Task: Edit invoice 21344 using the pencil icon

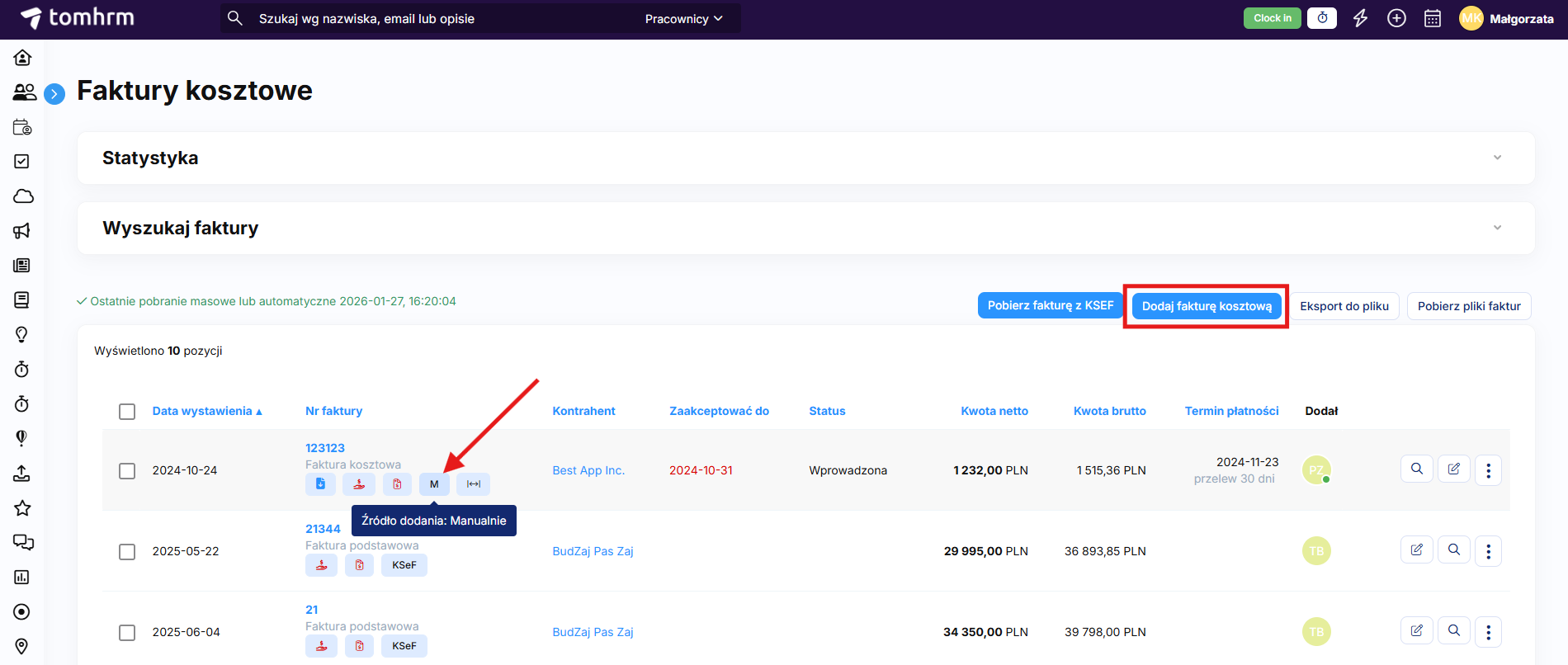Action: pos(1417,550)
